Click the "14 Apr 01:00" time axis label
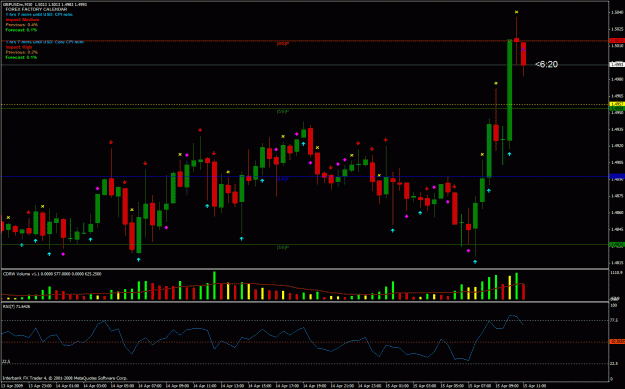Screen dimensions: 625x389 point(67,386)
